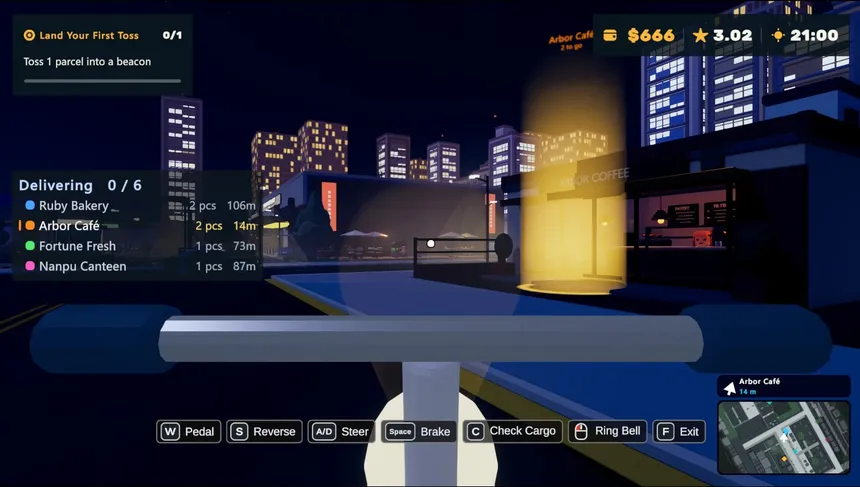Click the A/D key icon for Steer

(x=324, y=432)
